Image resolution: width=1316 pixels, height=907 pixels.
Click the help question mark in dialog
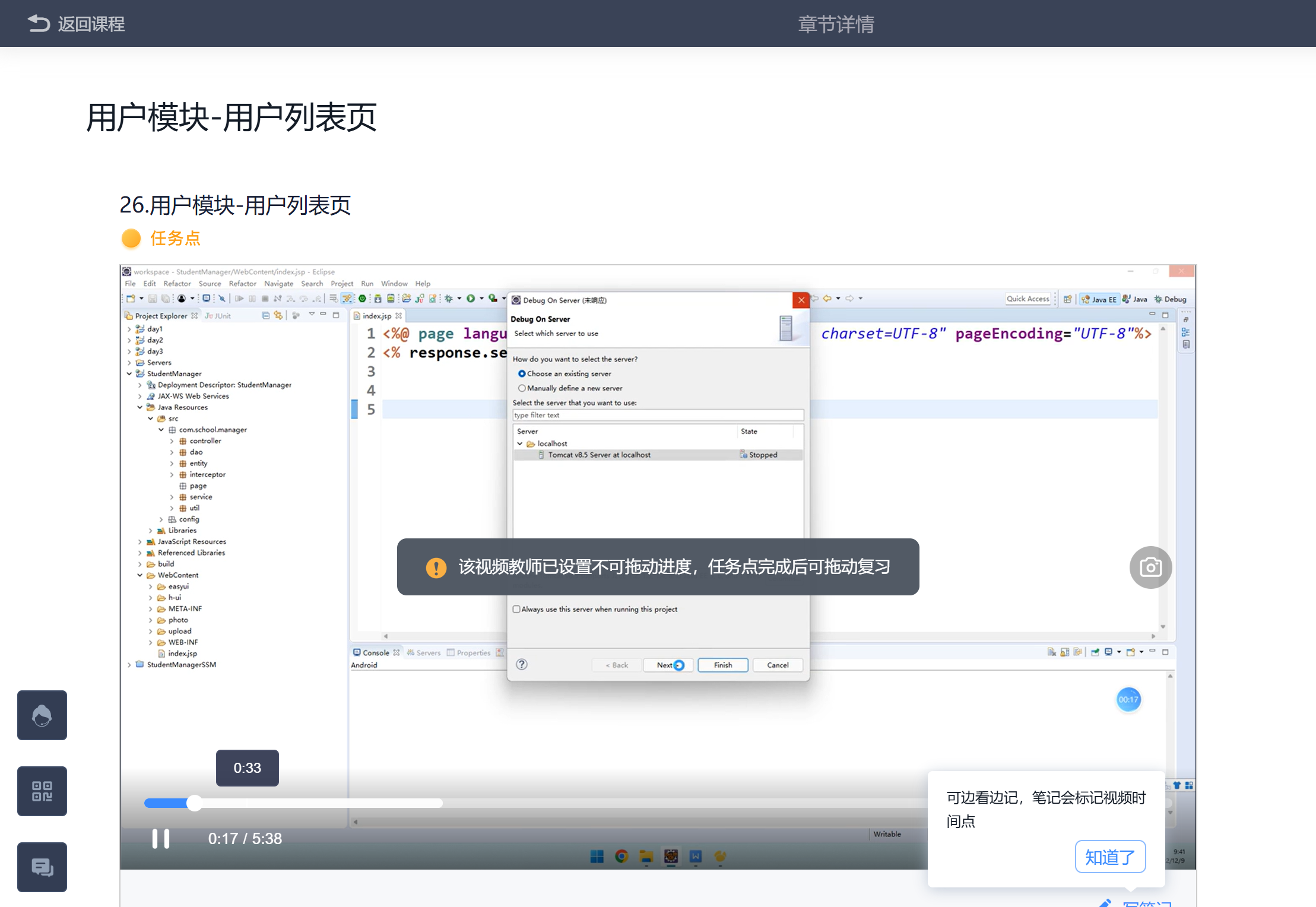tap(521, 665)
